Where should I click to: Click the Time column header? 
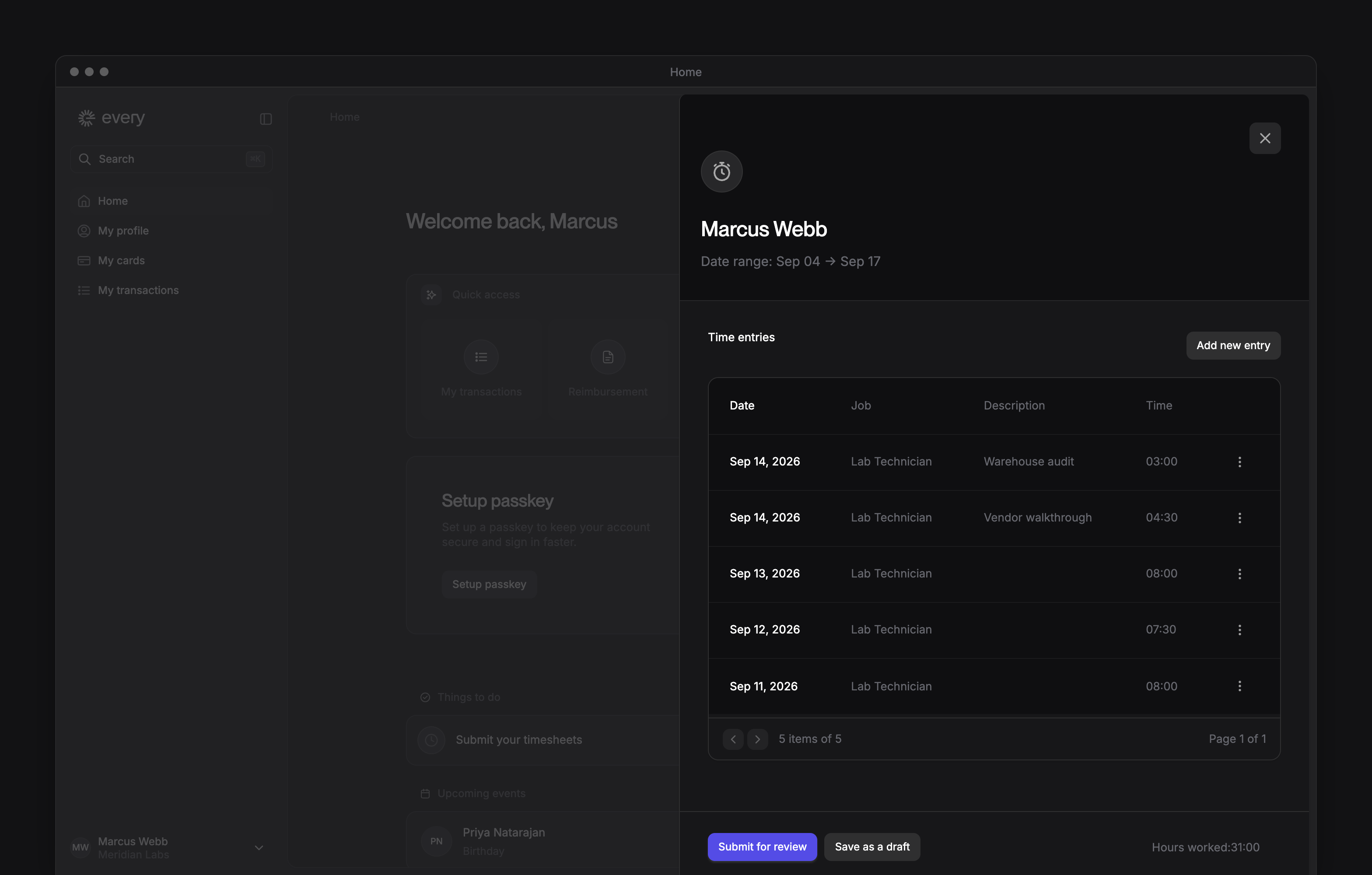1158,406
